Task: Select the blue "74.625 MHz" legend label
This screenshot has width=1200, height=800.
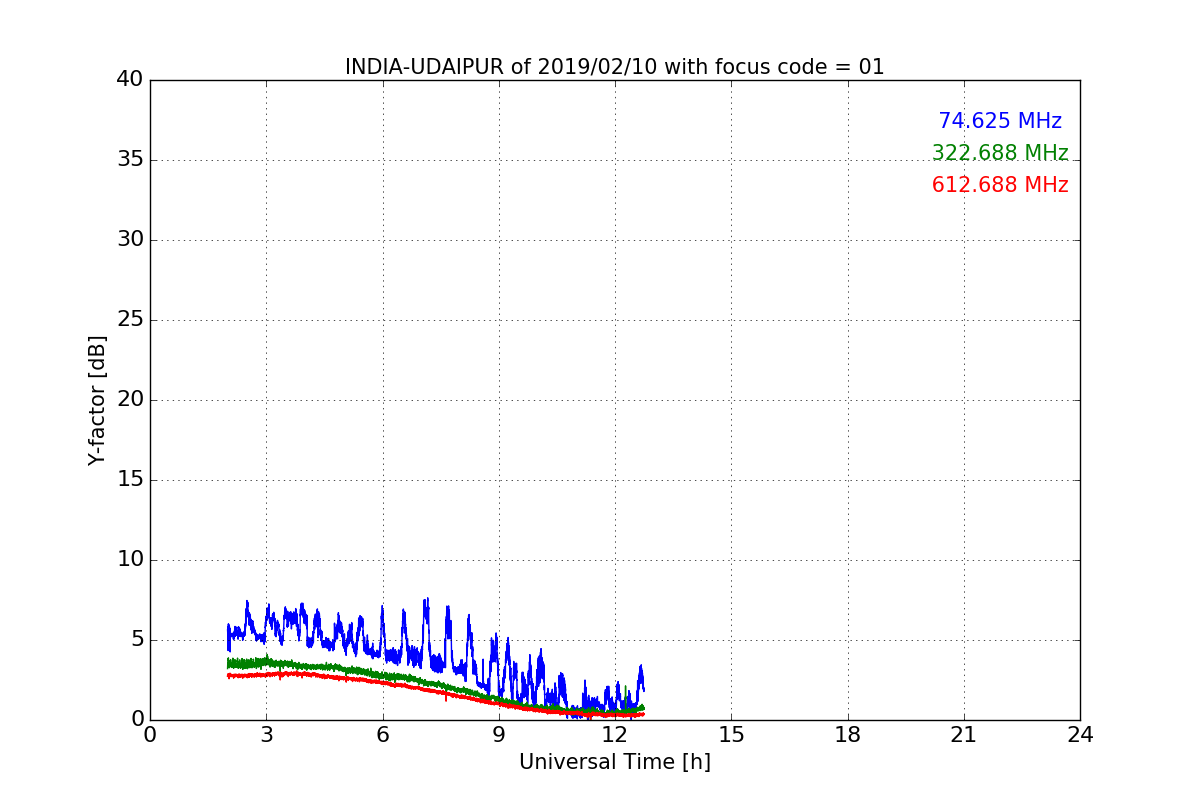Action: pos(1000,121)
